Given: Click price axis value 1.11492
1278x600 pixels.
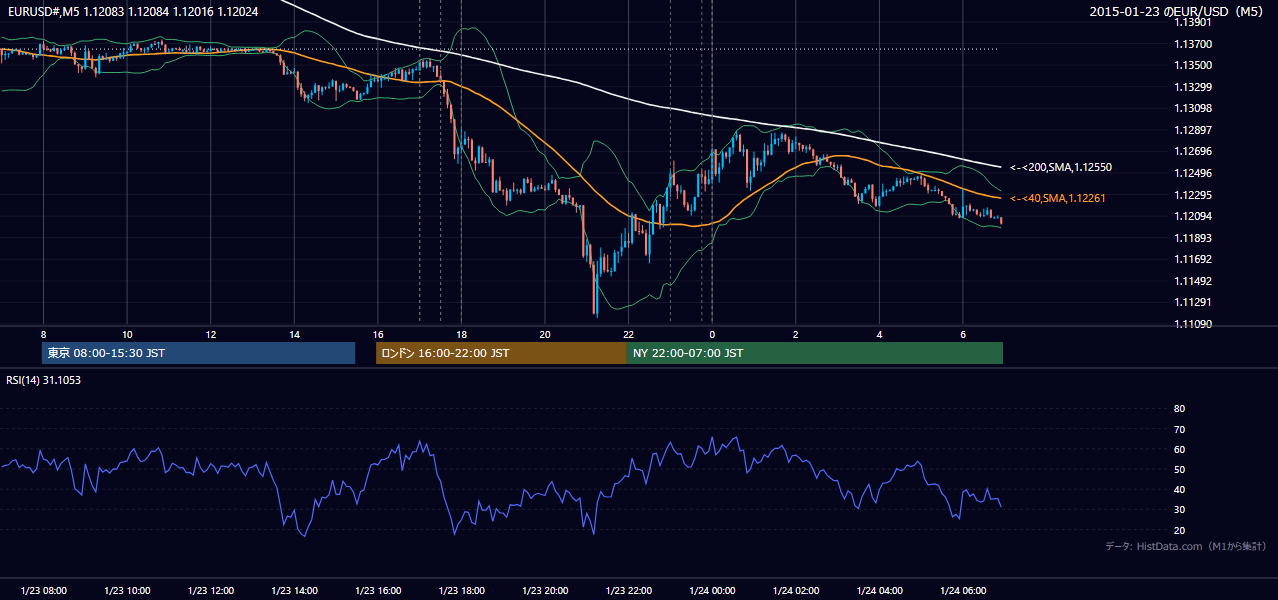Looking at the screenshot, I should (1193, 281).
